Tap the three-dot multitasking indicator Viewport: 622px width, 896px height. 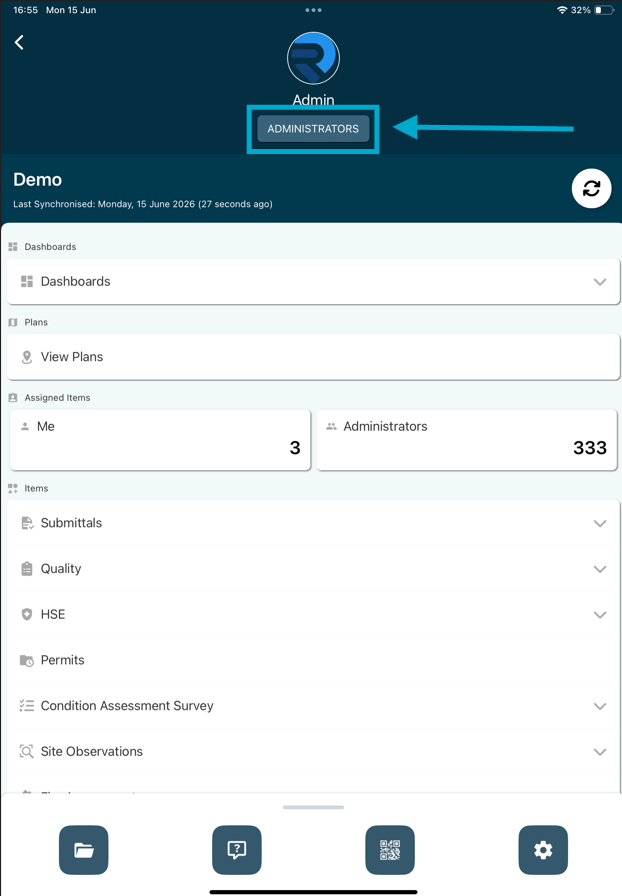(313, 10)
